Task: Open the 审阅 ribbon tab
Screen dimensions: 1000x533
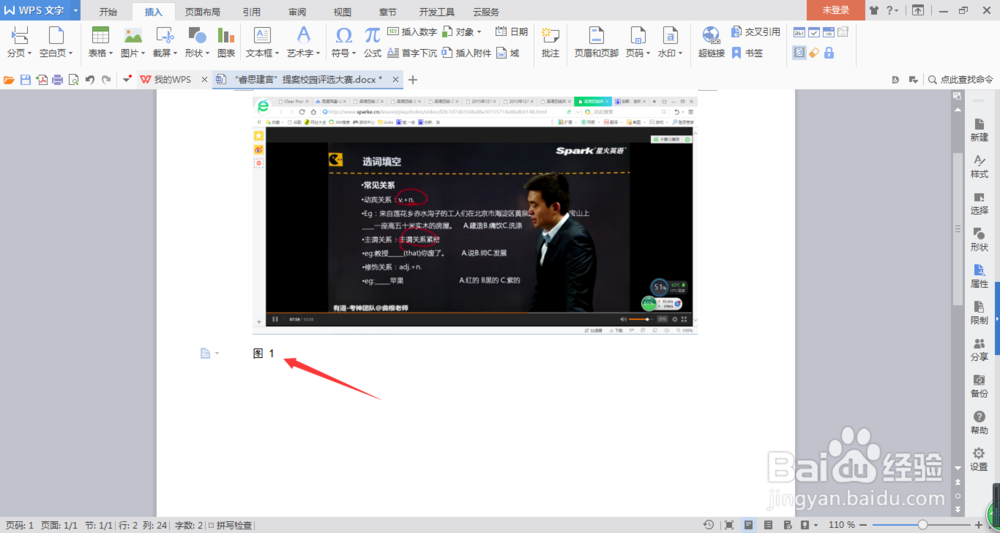Action: 297,11
